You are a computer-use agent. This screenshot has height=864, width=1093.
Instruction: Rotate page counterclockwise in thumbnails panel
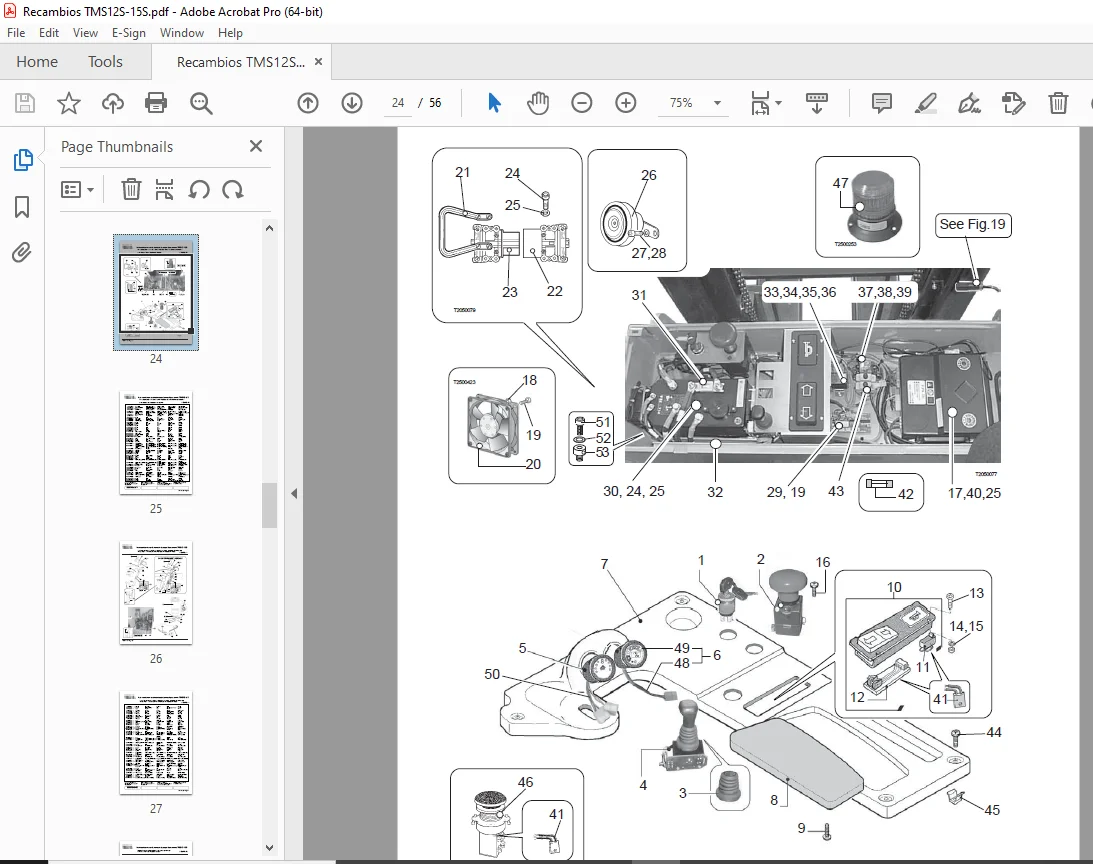(199, 190)
